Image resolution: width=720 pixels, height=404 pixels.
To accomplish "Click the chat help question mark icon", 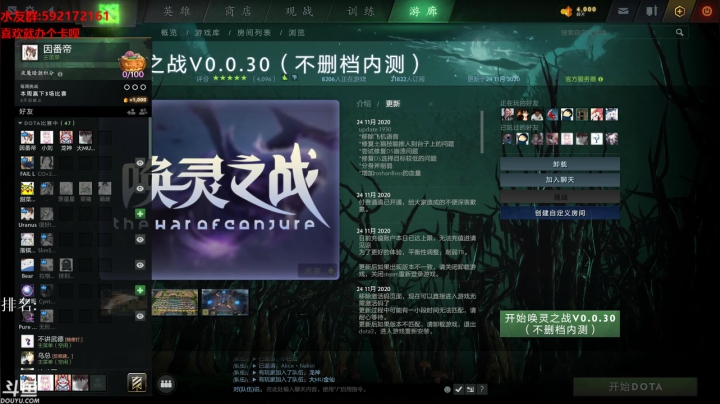I will [x=482, y=389].
